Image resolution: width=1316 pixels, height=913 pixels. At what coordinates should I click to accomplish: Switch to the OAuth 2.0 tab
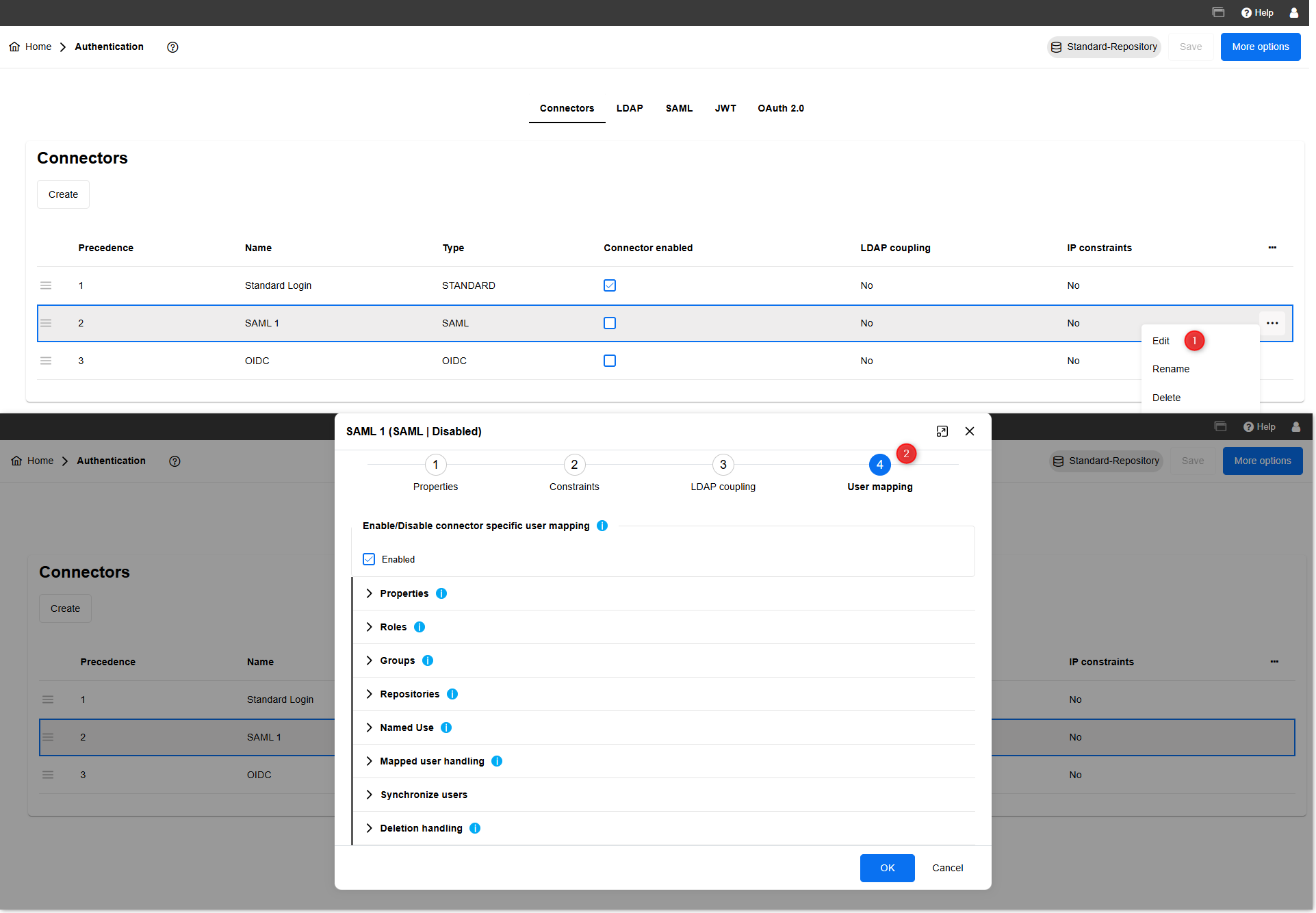(x=781, y=108)
